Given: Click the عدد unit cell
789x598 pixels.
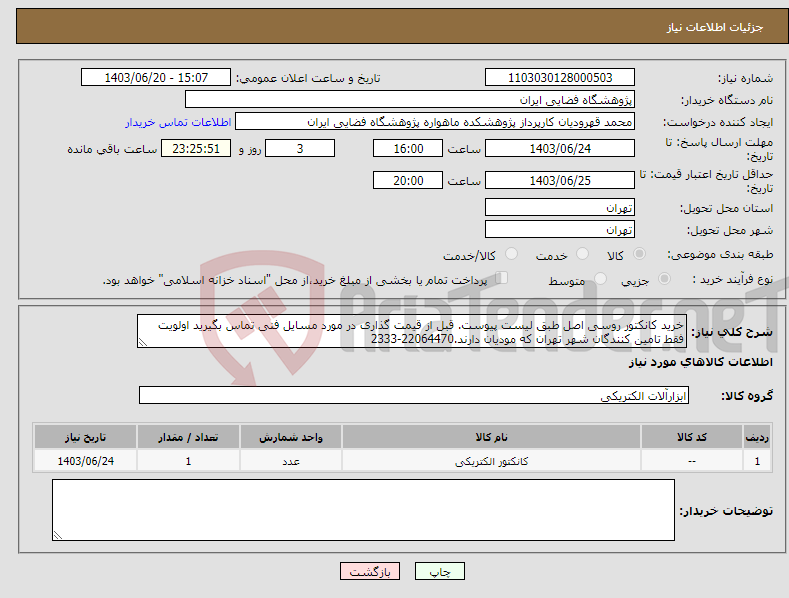Looking at the screenshot, I should pos(291,461).
